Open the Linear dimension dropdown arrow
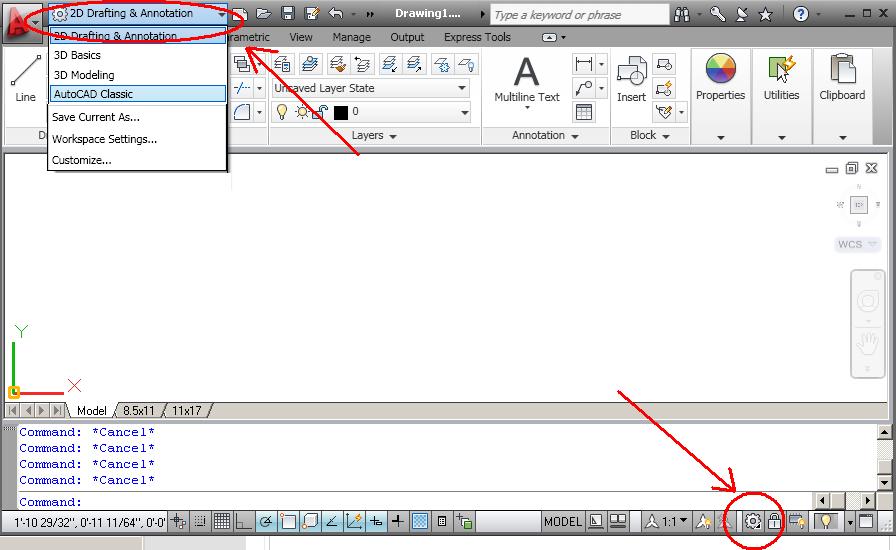 pyautogui.click(x=601, y=64)
